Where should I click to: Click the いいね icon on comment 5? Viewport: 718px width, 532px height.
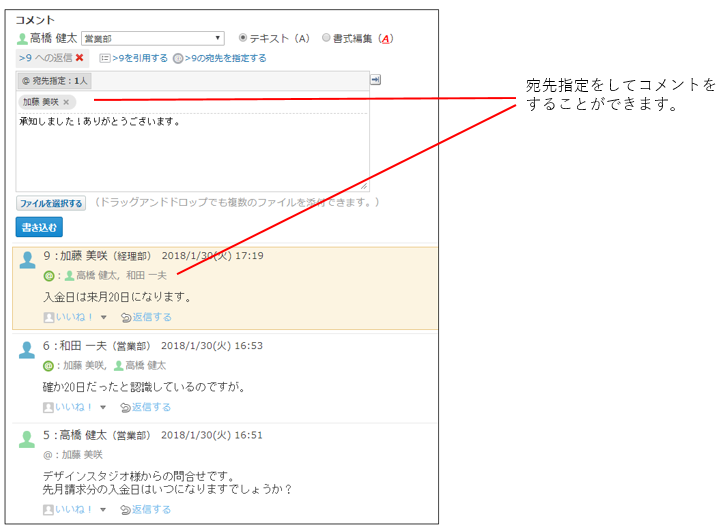coord(48,509)
